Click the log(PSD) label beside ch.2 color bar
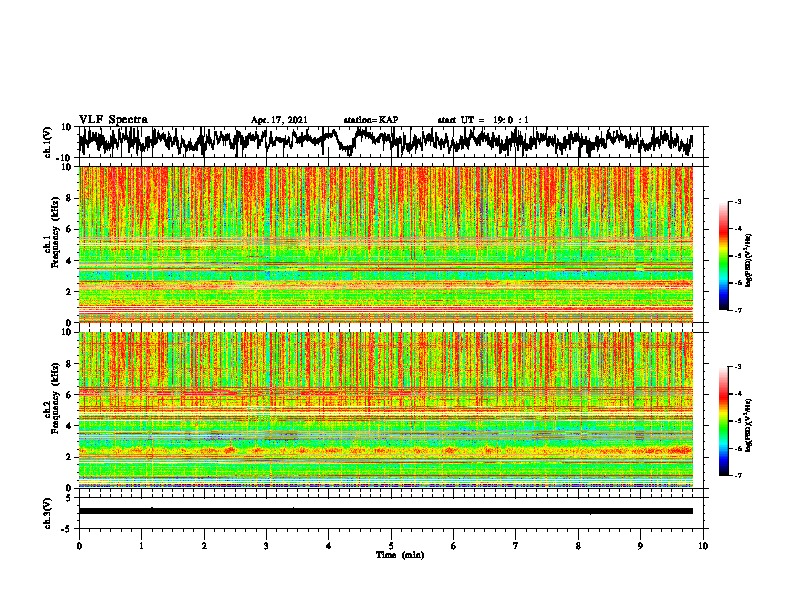The height and width of the screenshot is (612, 792). (748, 425)
